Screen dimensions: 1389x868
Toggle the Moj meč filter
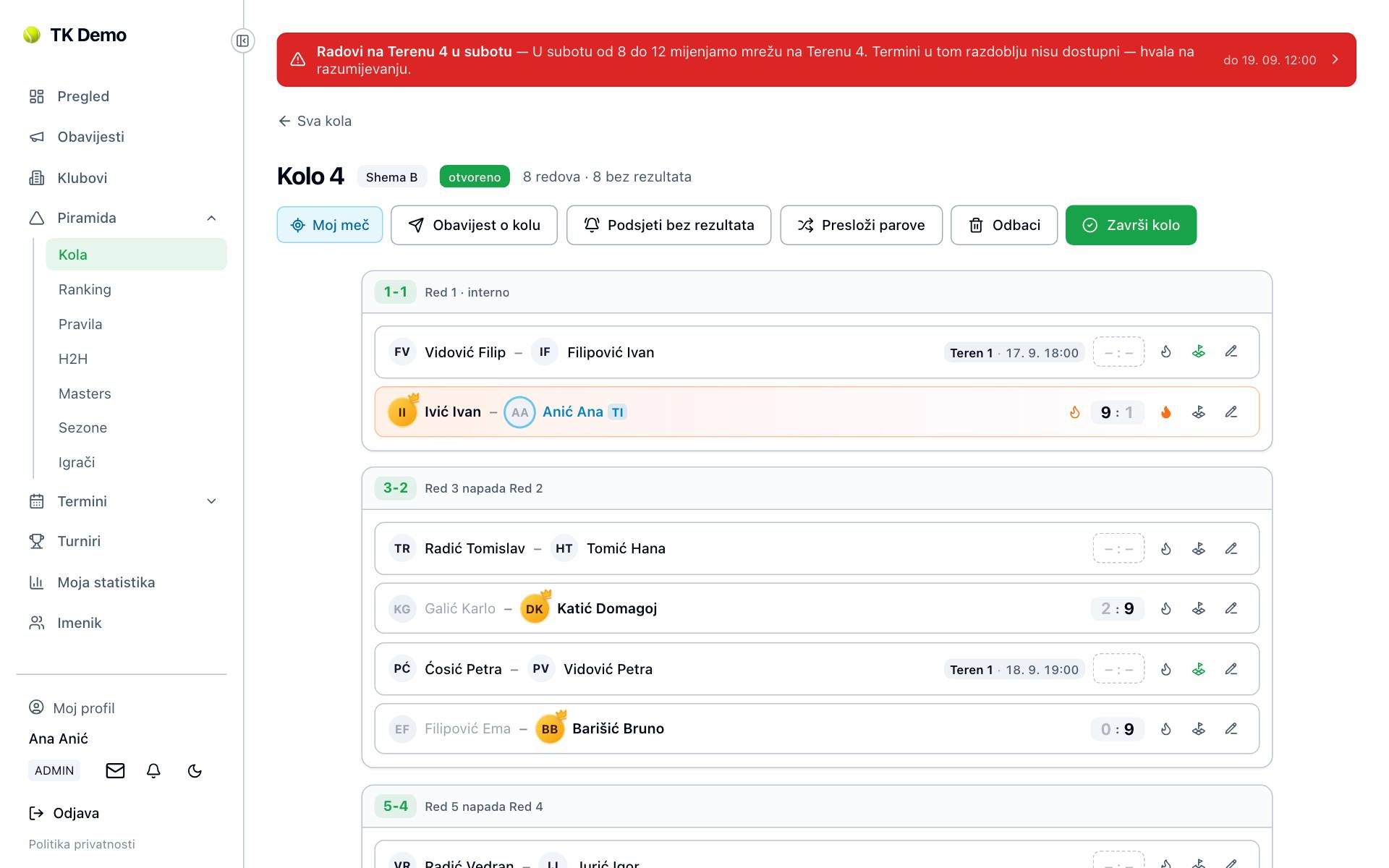(x=330, y=225)
